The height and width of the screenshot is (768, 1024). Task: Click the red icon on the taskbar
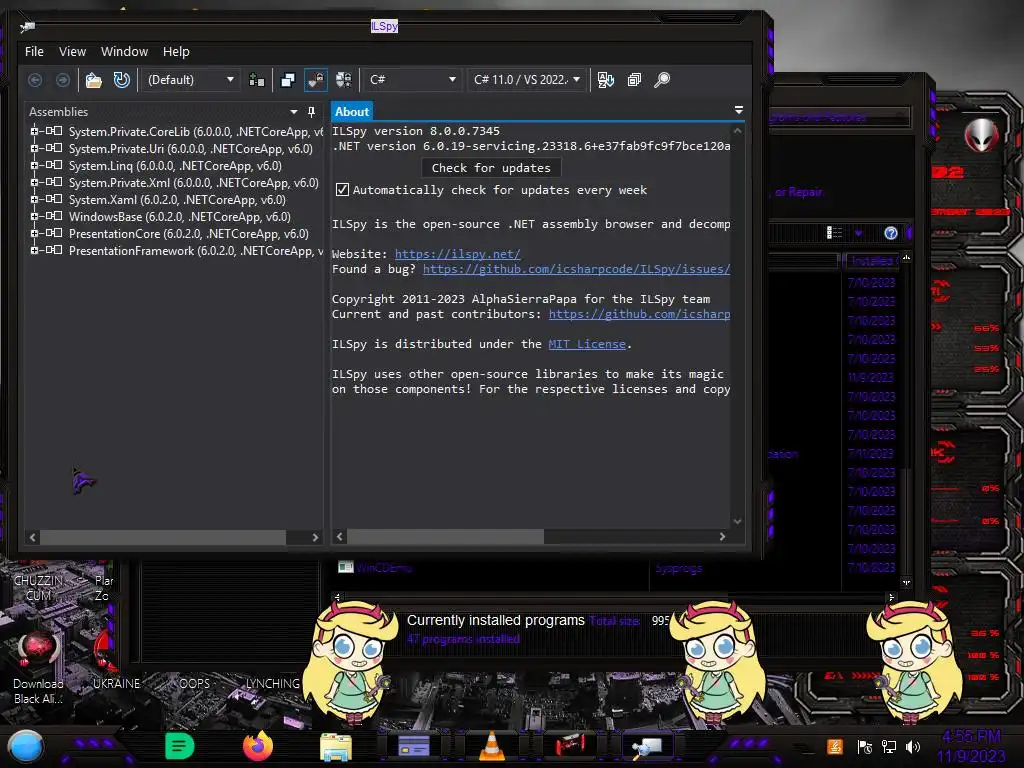[570, 744]
